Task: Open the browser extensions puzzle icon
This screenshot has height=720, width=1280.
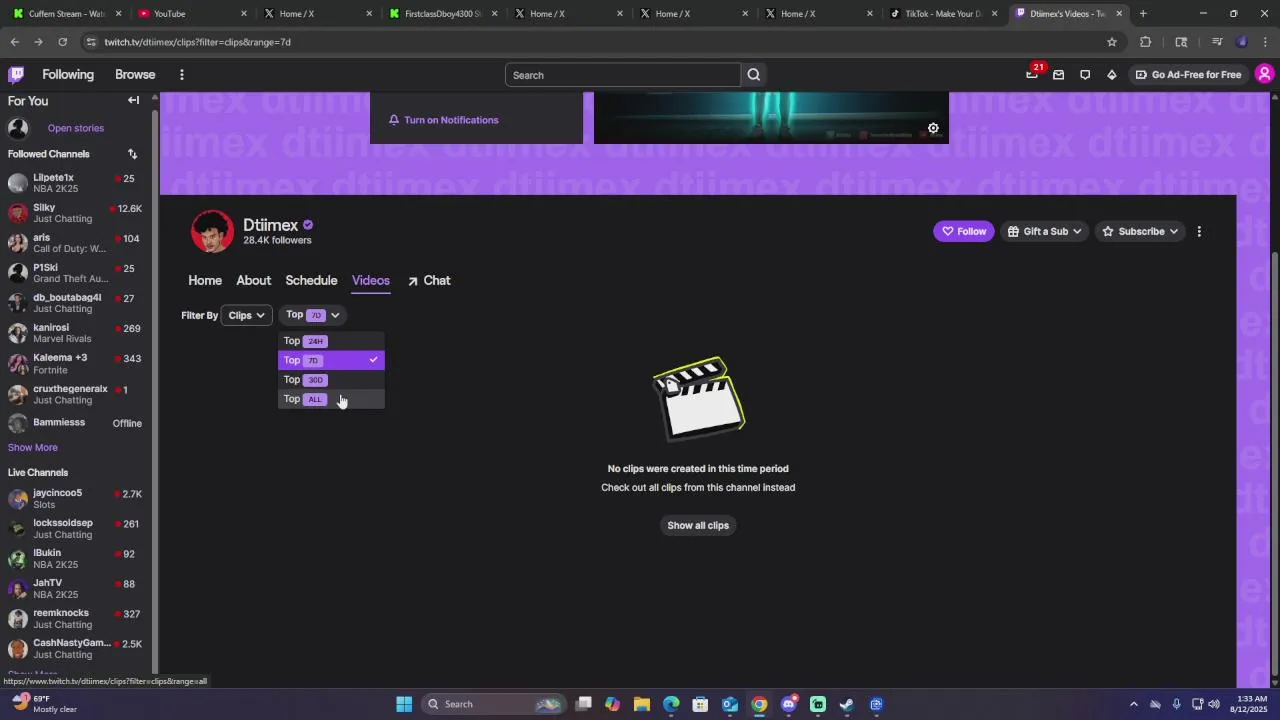Action: pyautogui.click(x=1146, y=42)
